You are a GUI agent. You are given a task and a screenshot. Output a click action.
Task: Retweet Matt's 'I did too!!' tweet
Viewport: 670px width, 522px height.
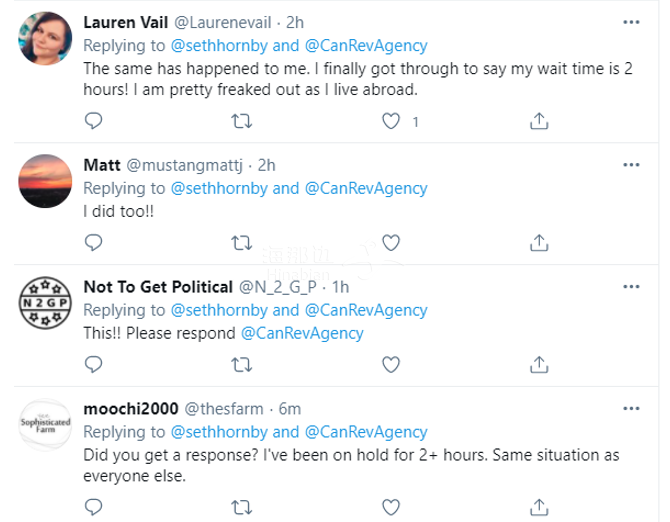click(x=241, y=242)
